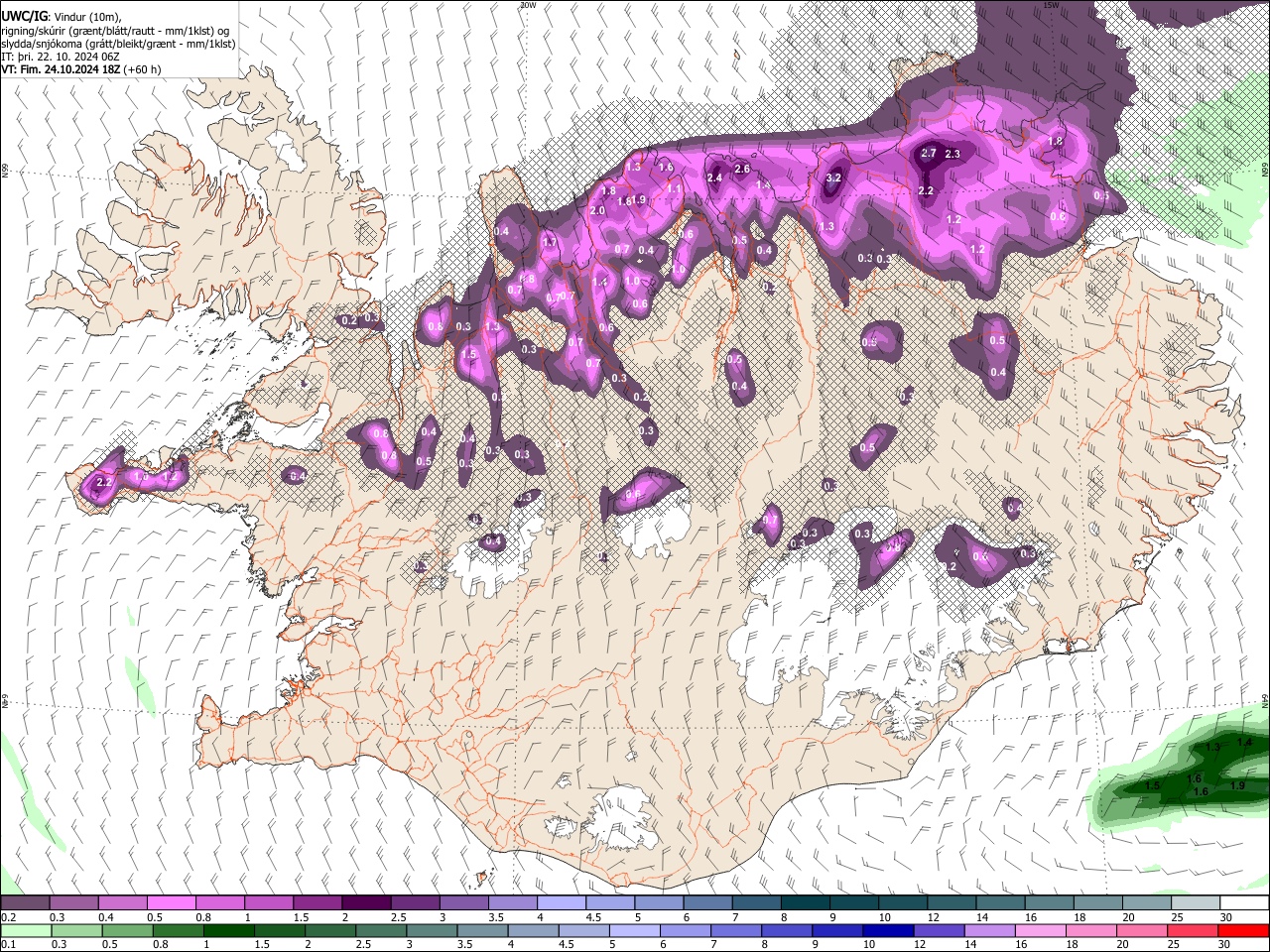Screen dimensions: 1270x952
Task: Click the 2.6 value on the map
Action: 741,169
